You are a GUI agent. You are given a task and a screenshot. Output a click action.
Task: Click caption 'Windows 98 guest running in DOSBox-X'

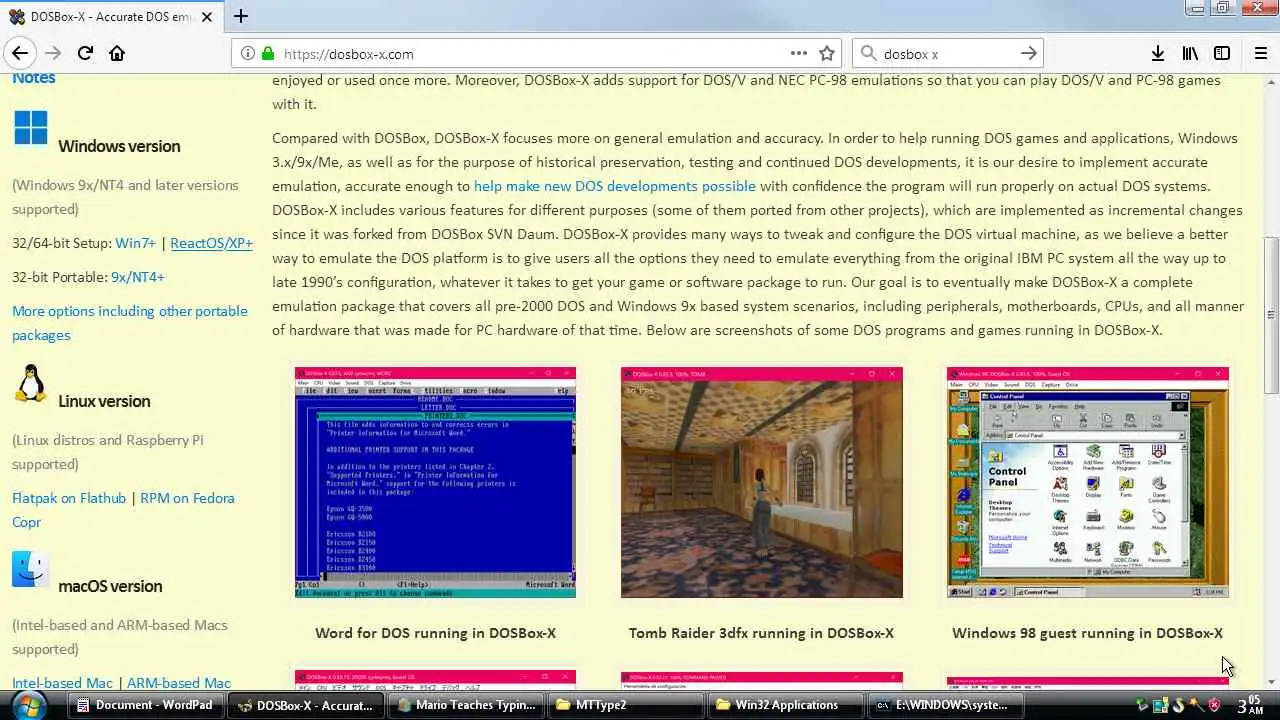1087,633
